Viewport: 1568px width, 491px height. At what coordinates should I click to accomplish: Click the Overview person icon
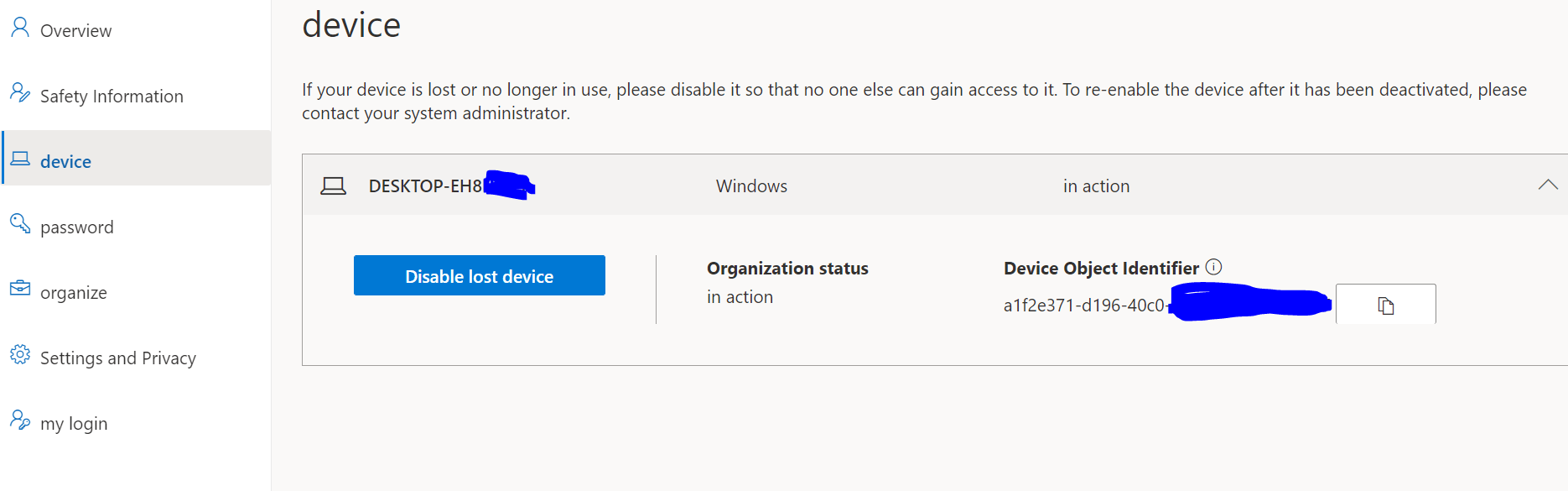tap(20, 28)
